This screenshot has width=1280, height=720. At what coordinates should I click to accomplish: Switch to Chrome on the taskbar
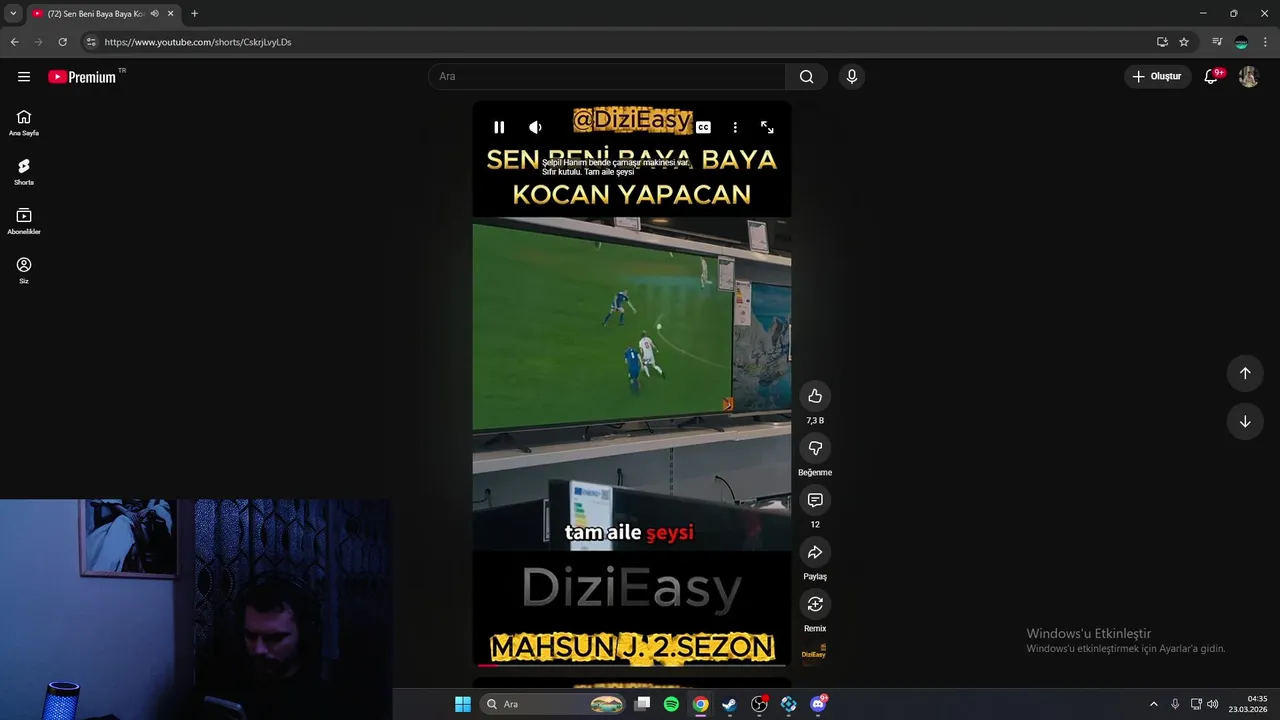701,704
